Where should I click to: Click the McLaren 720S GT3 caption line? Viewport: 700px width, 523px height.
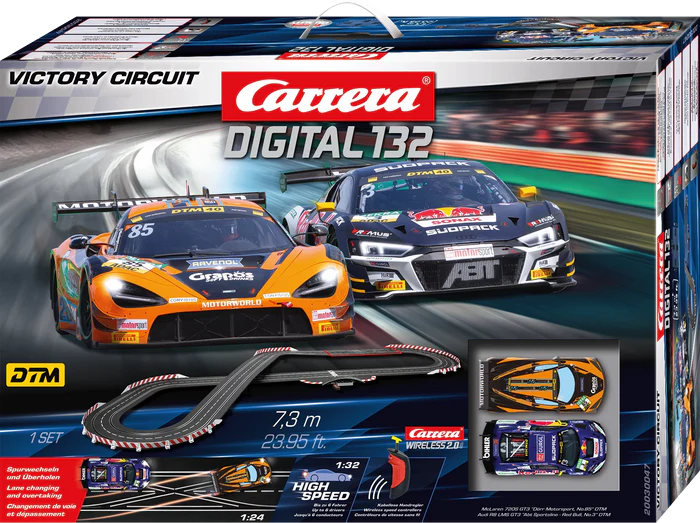(543, 509)
